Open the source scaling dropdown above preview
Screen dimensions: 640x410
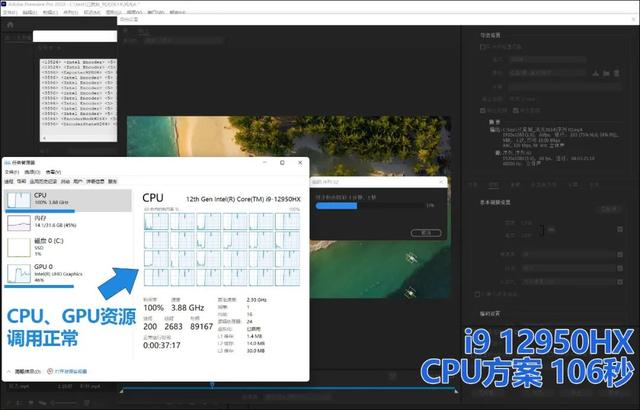tap(183, 40)
